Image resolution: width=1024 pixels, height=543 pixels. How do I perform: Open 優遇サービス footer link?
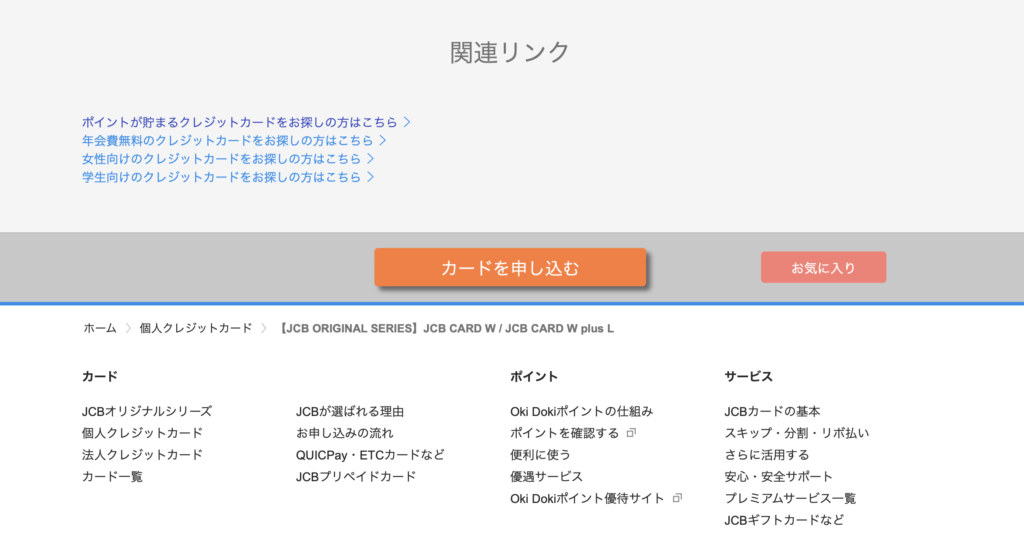[x=547, y=477]
